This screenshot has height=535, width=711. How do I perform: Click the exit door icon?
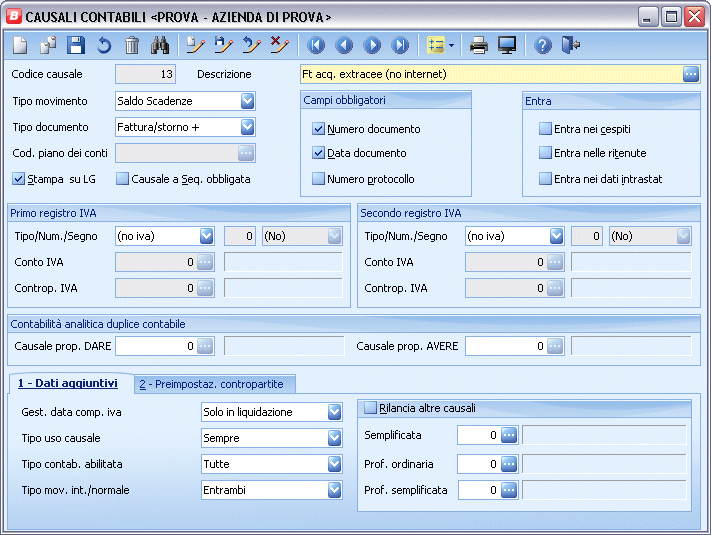point(571,45)
